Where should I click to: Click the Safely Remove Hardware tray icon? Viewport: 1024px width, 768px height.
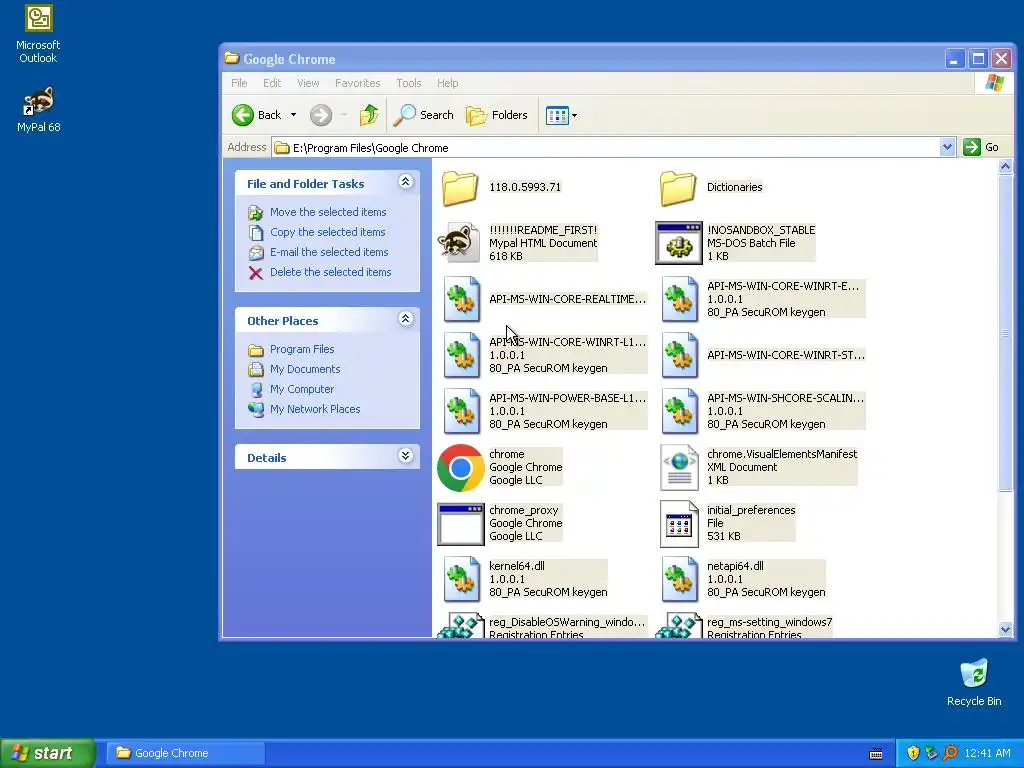[931, 753]
